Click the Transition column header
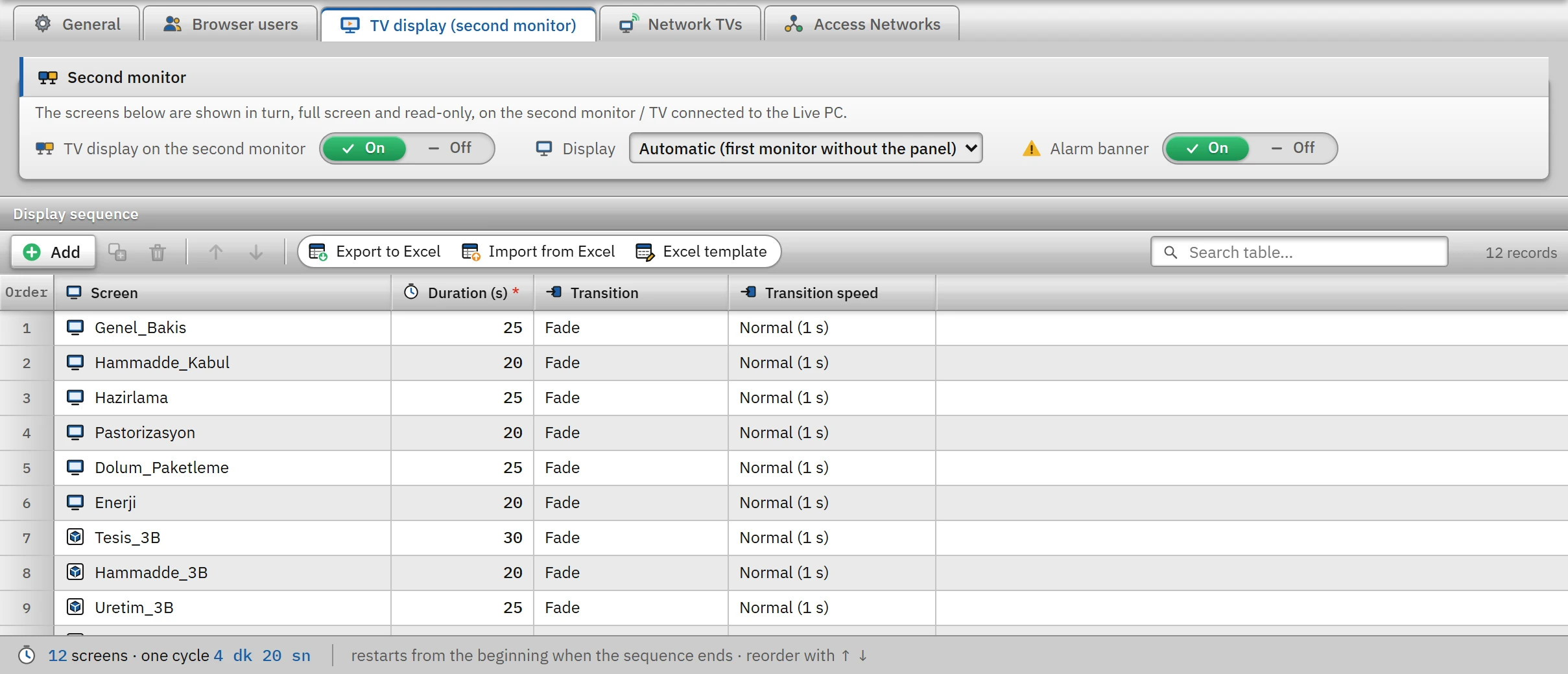The width and height of the screenshot is (1568, 674). tap(631, 293)
